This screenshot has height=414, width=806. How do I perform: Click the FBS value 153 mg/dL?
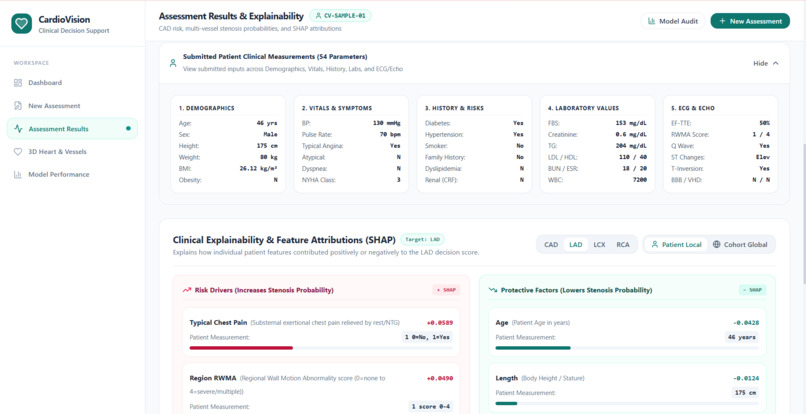click(631, 123)
